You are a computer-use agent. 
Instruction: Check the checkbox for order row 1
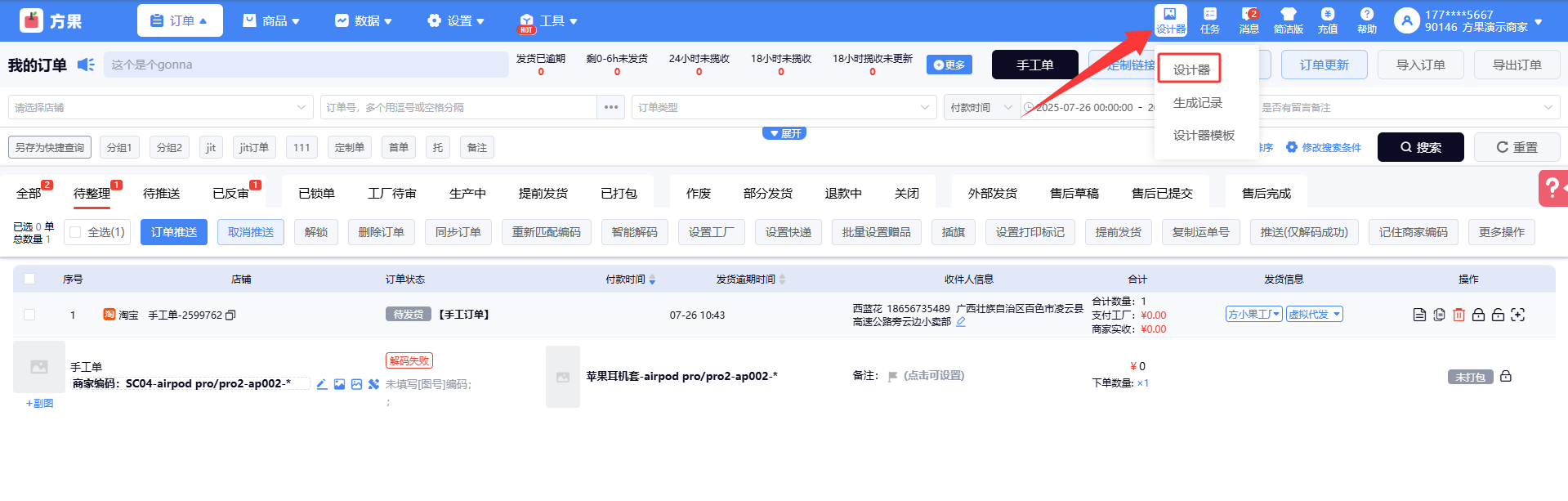(30, 315)
